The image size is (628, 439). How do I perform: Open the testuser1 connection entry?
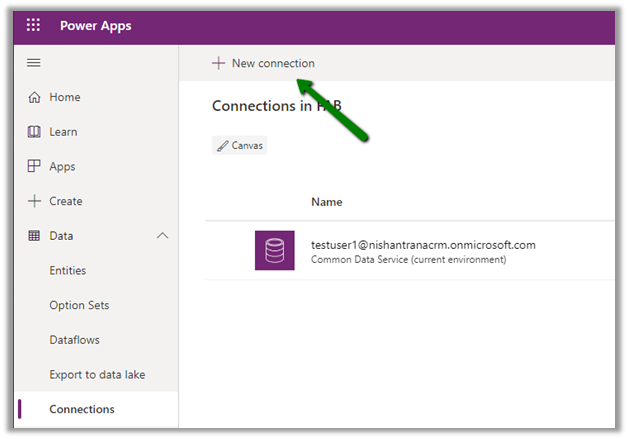click(423, 245)
